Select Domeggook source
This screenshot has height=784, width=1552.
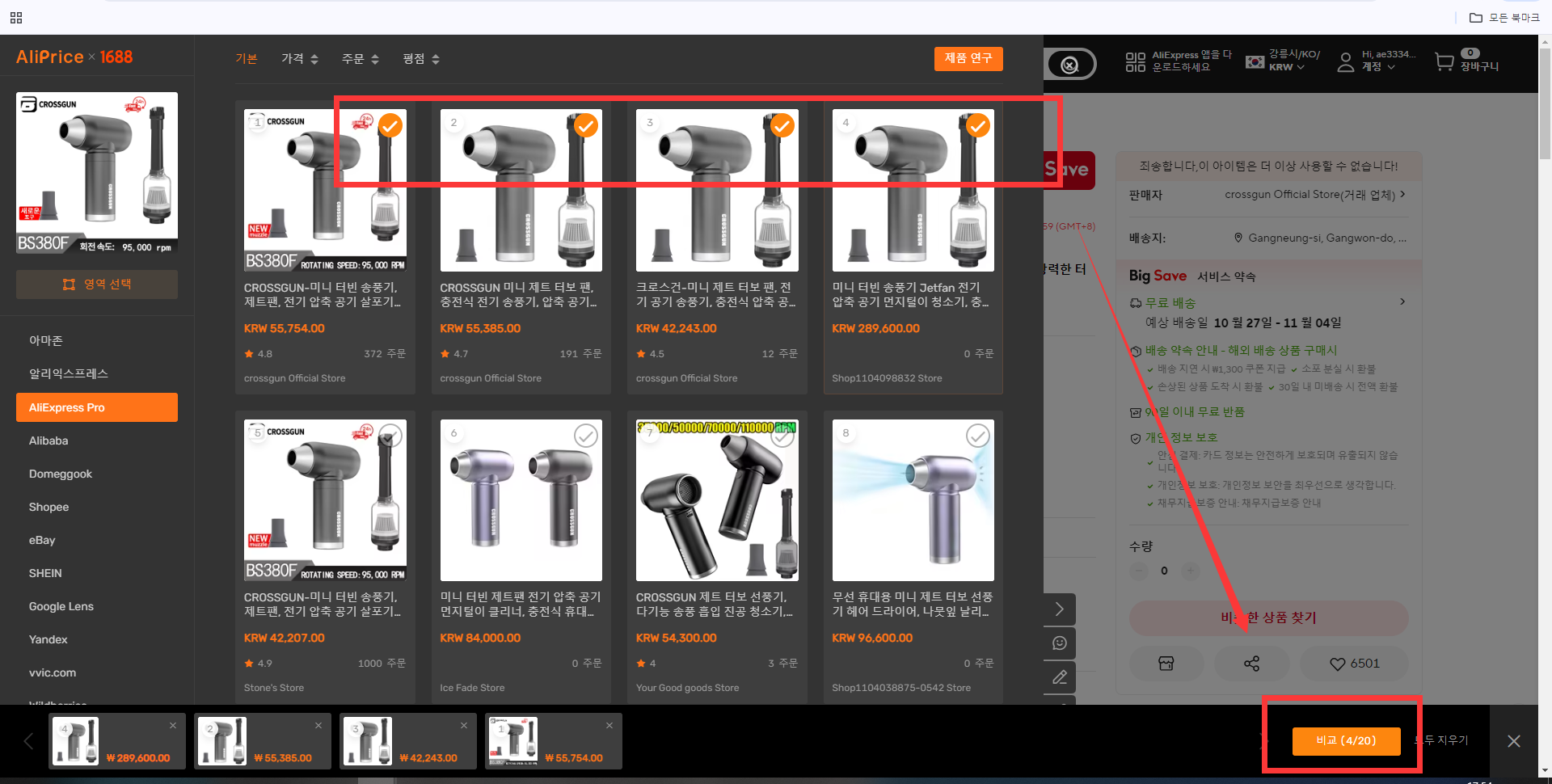(61, 474)
